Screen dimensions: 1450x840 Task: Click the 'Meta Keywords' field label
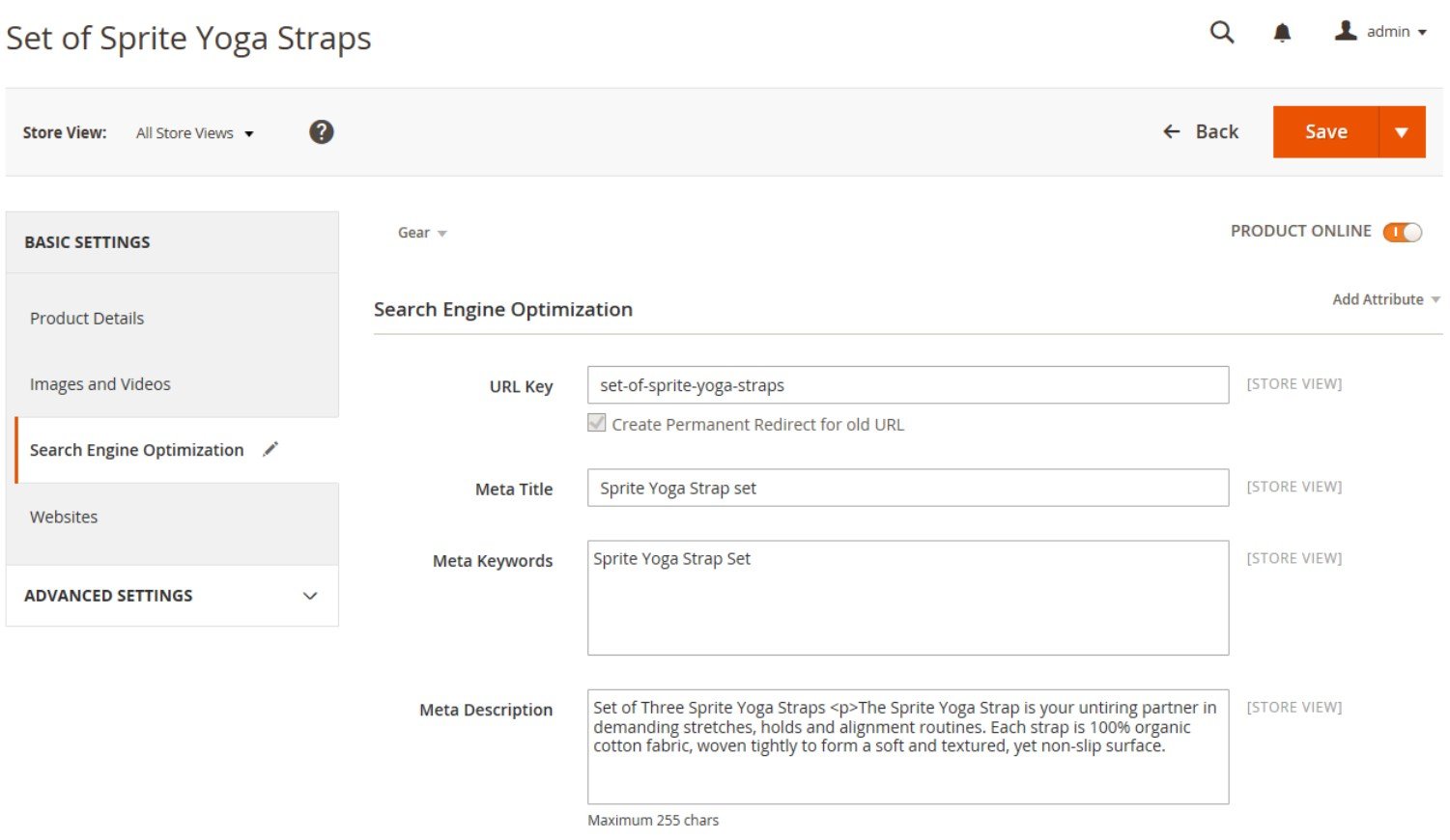[x=493, y=561]
